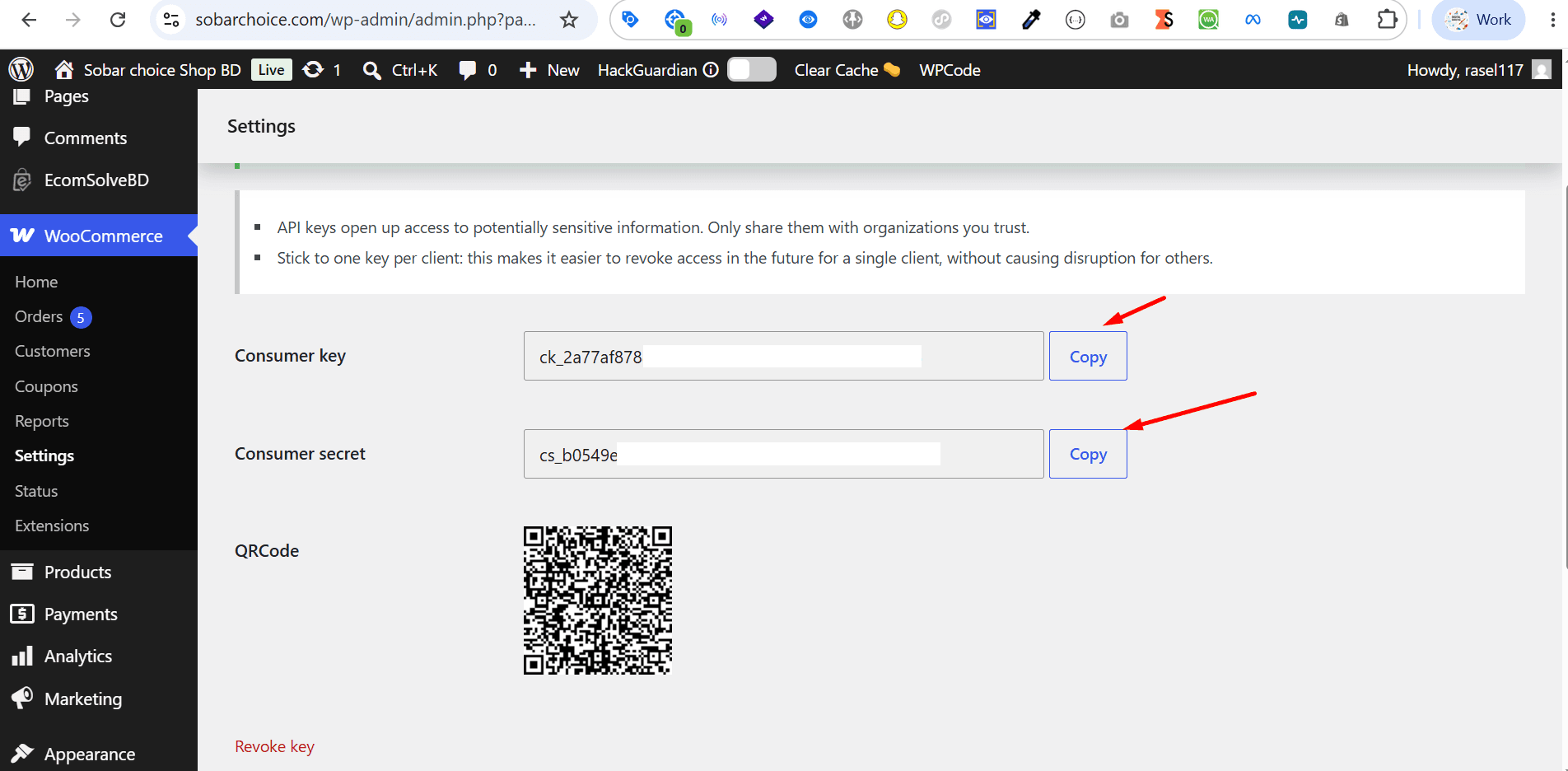
Task: Open the New content menu
Action: [549, 70]
